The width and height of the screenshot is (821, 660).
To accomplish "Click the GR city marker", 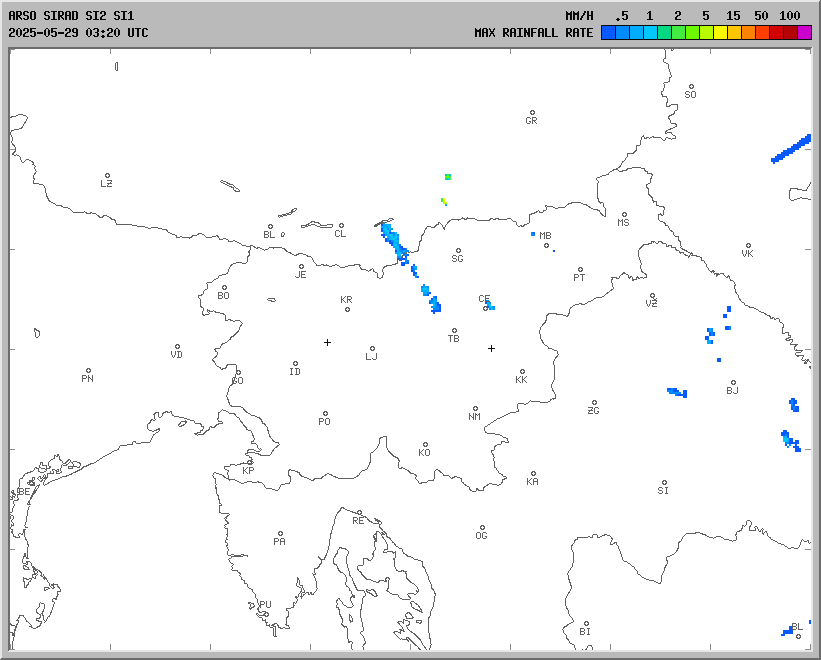I will click(x=532, y=113).
